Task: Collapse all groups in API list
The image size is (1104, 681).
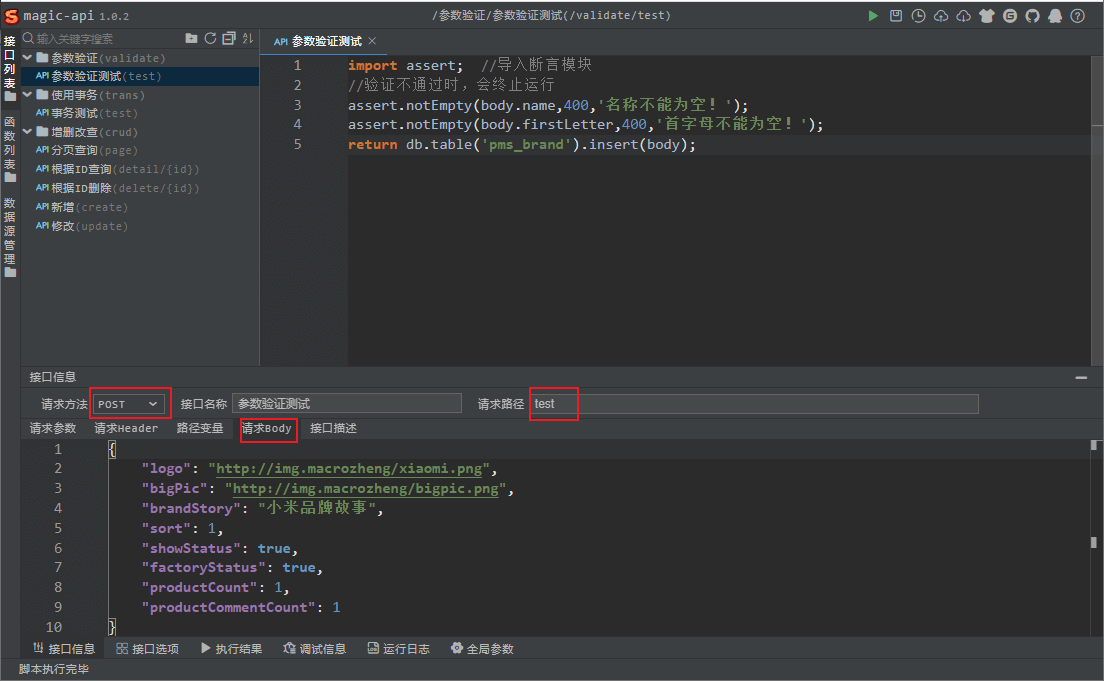Action: (229, 38)
